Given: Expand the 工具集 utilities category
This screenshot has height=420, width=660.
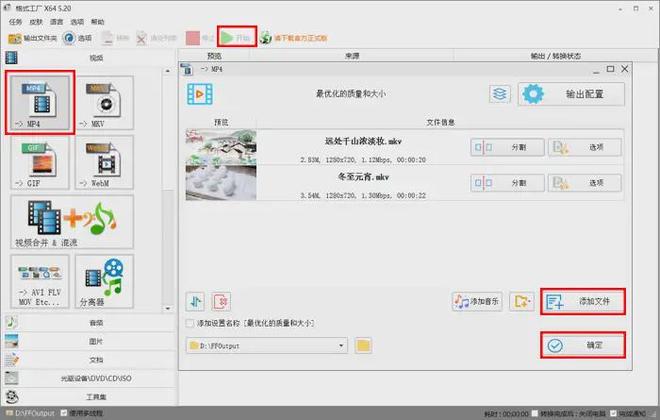Looking at the screenshot, I should point(90,397).
